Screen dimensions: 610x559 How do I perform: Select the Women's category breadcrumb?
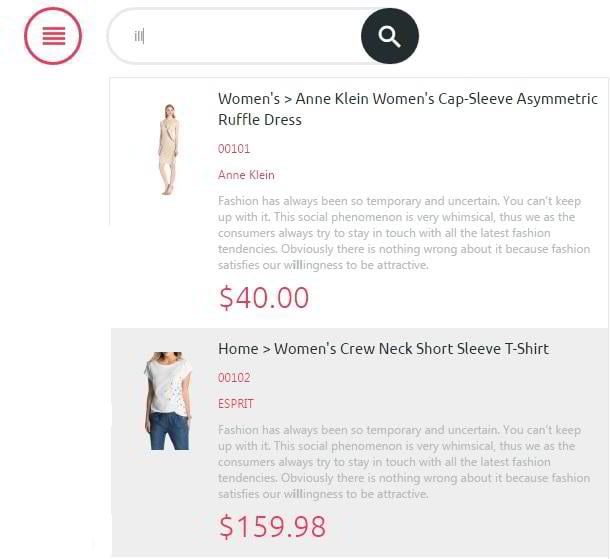coord(249,99)
